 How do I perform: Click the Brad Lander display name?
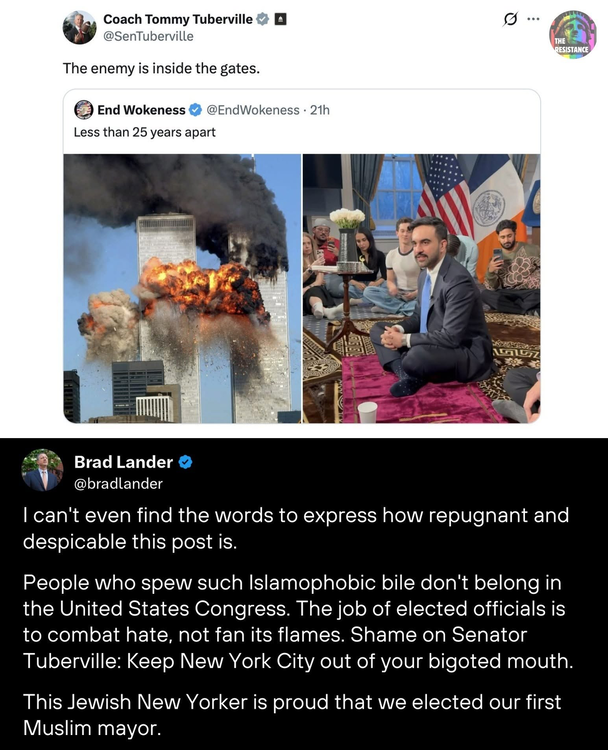123,462
